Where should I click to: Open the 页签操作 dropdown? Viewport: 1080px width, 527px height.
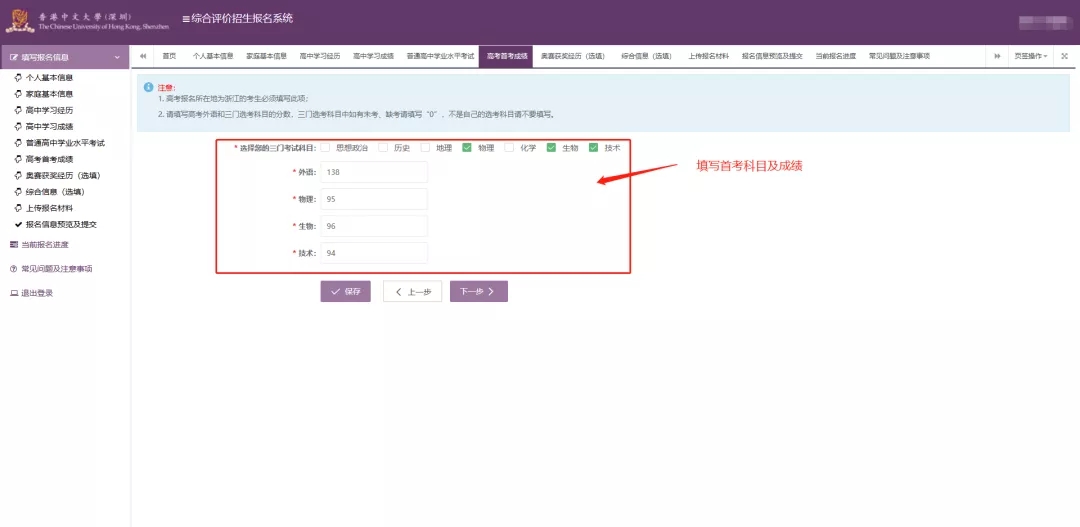(x=1030, y=56)
